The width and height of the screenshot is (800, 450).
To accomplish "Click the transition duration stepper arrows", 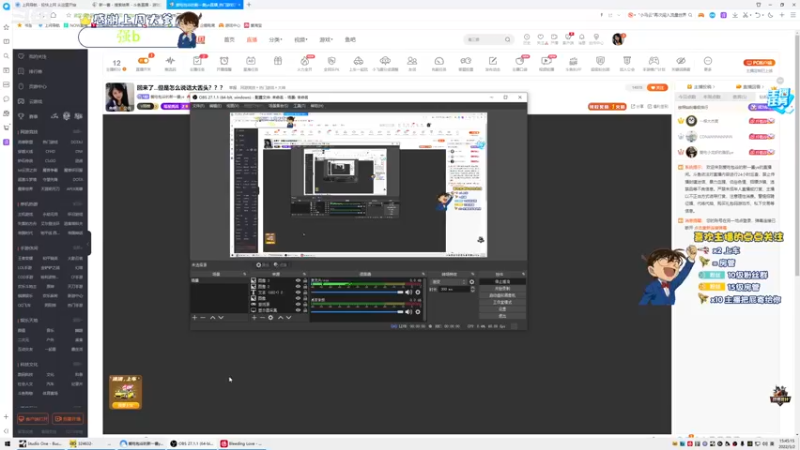I will [x=472, y=289].
